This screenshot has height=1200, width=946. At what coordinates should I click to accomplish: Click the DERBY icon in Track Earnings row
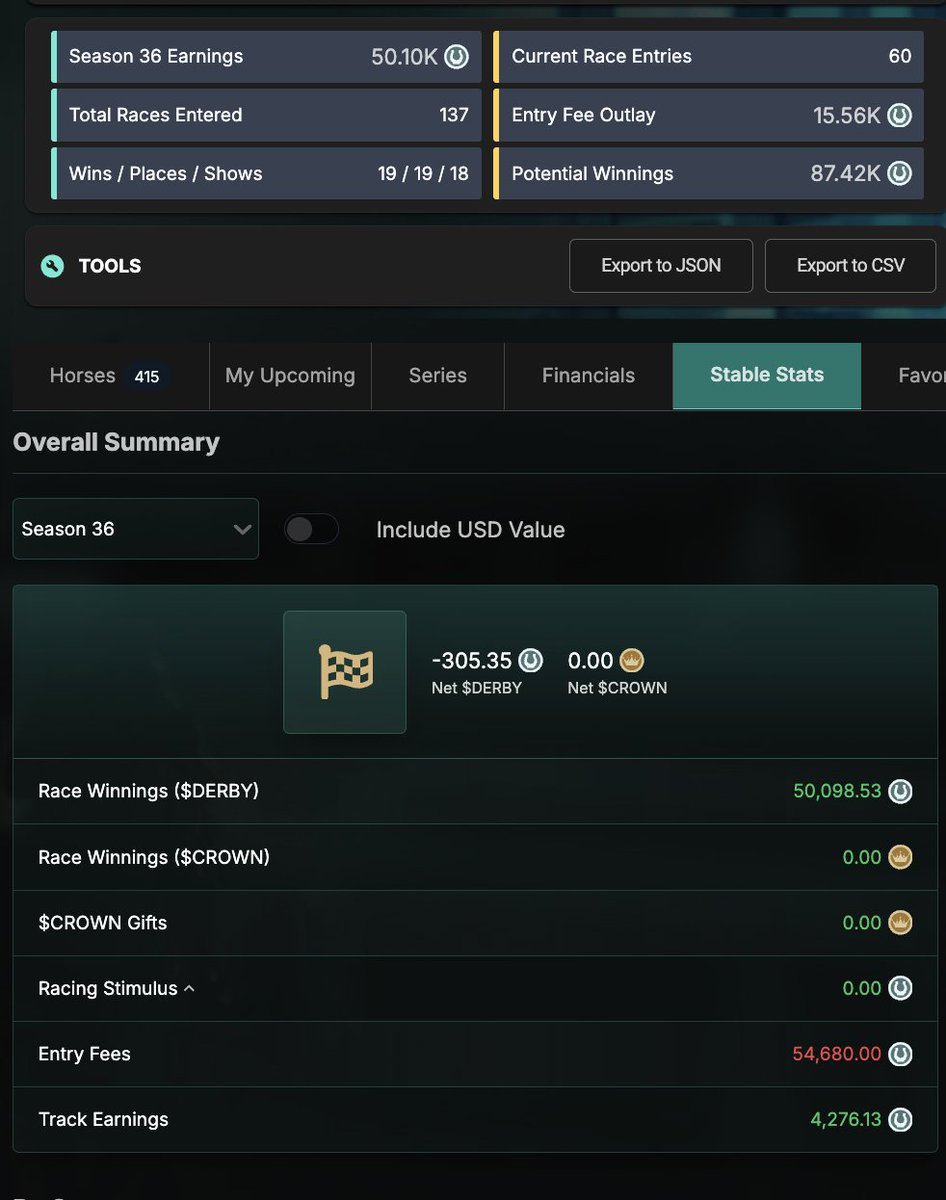(x=900, y=1120)
